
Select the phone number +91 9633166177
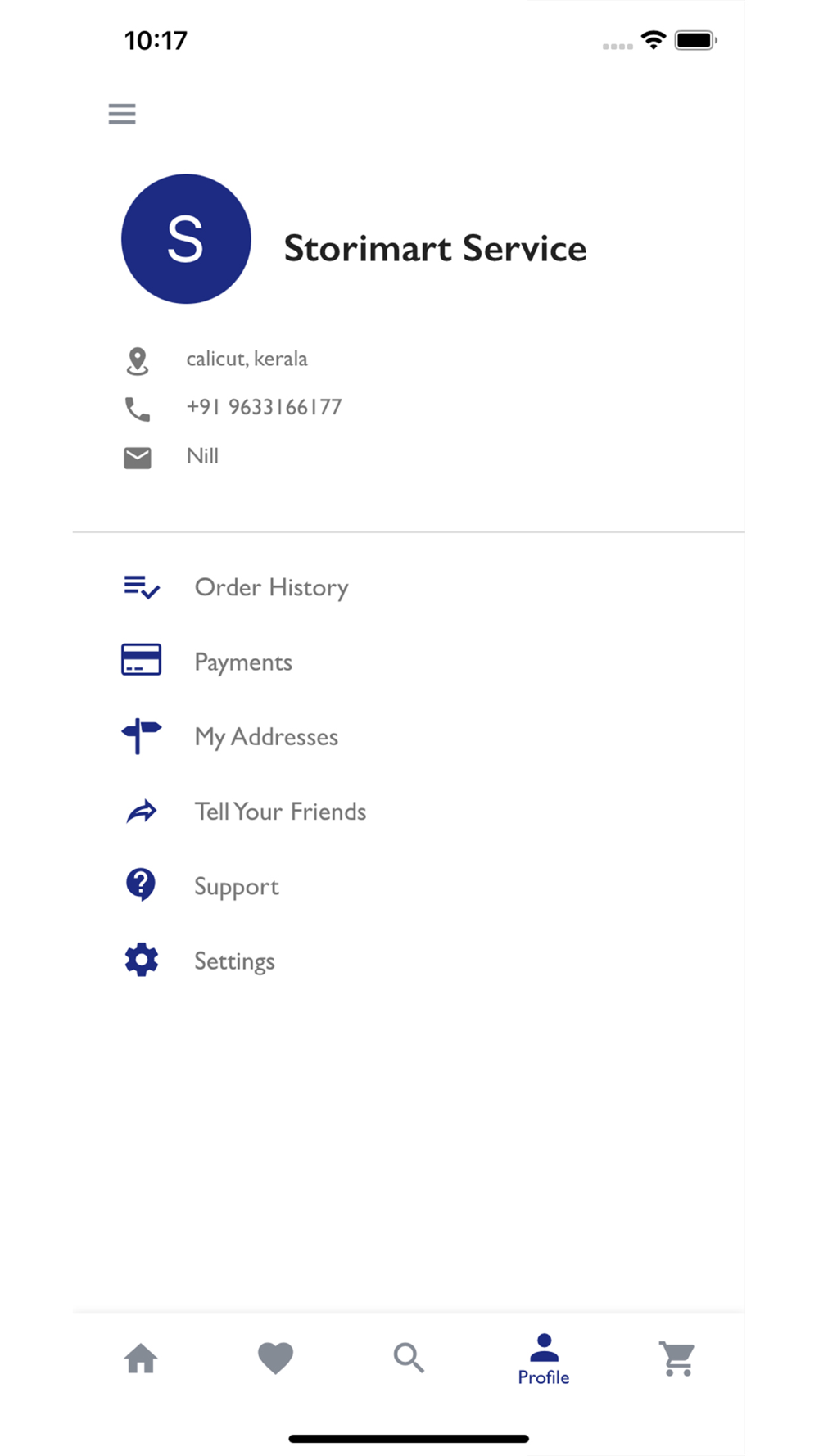pyautogui.click(x=264, y=407)
